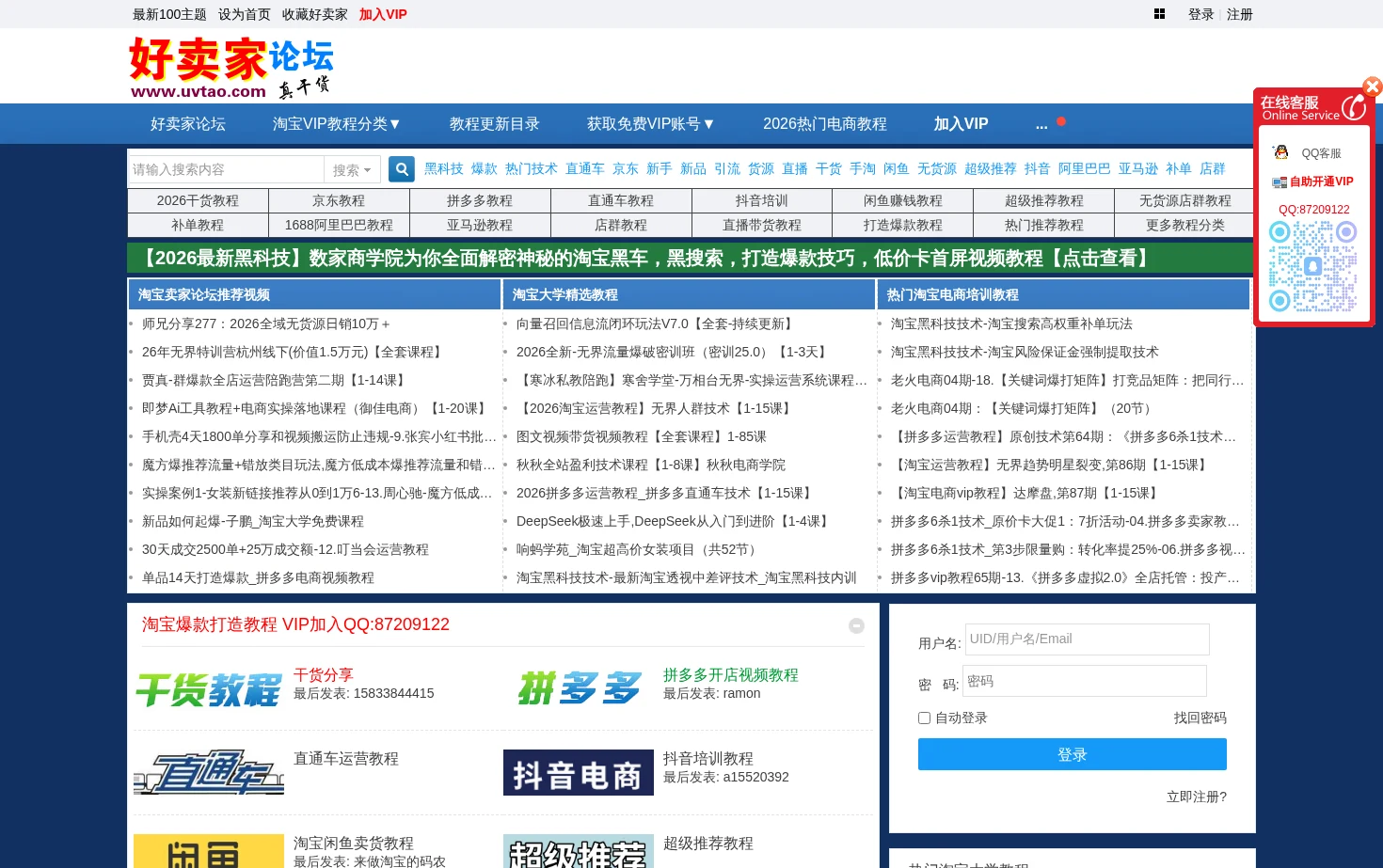Open post 向量召回信息流闭环玩法V7.0
This screenshot has width=1383, height=868.
(x=657, y=324)
